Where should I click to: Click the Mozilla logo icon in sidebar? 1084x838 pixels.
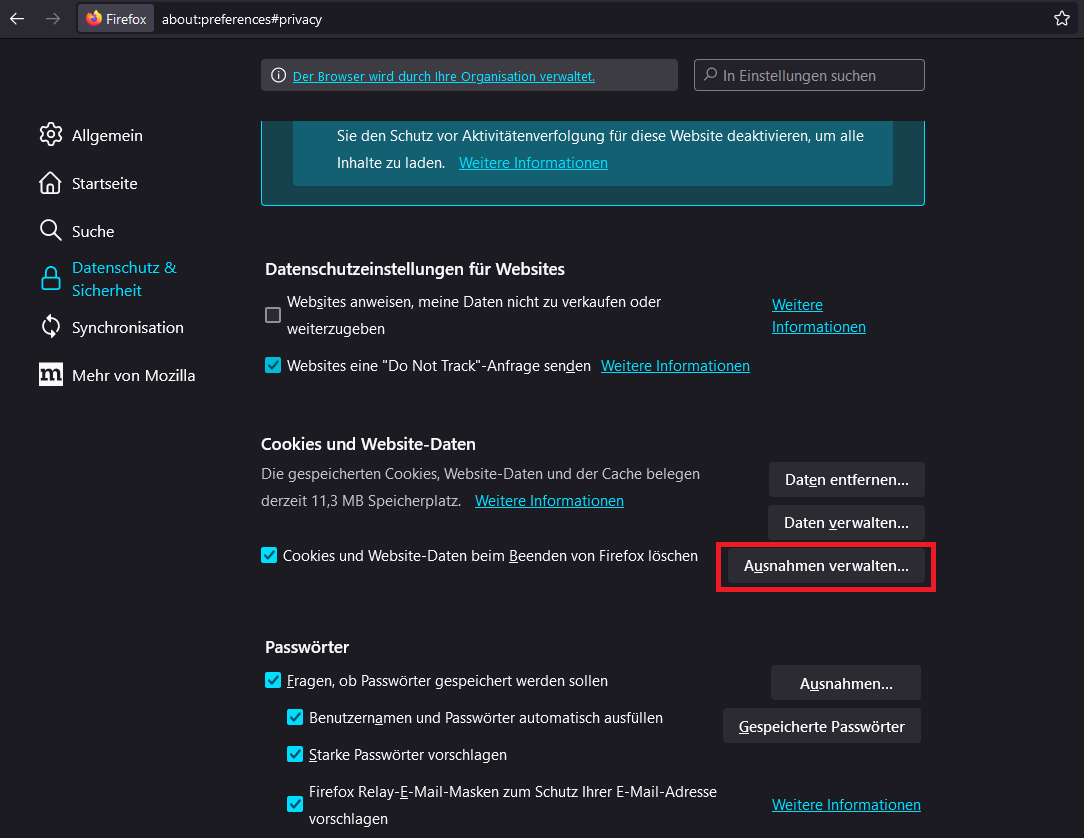click(x=50, y=375)
